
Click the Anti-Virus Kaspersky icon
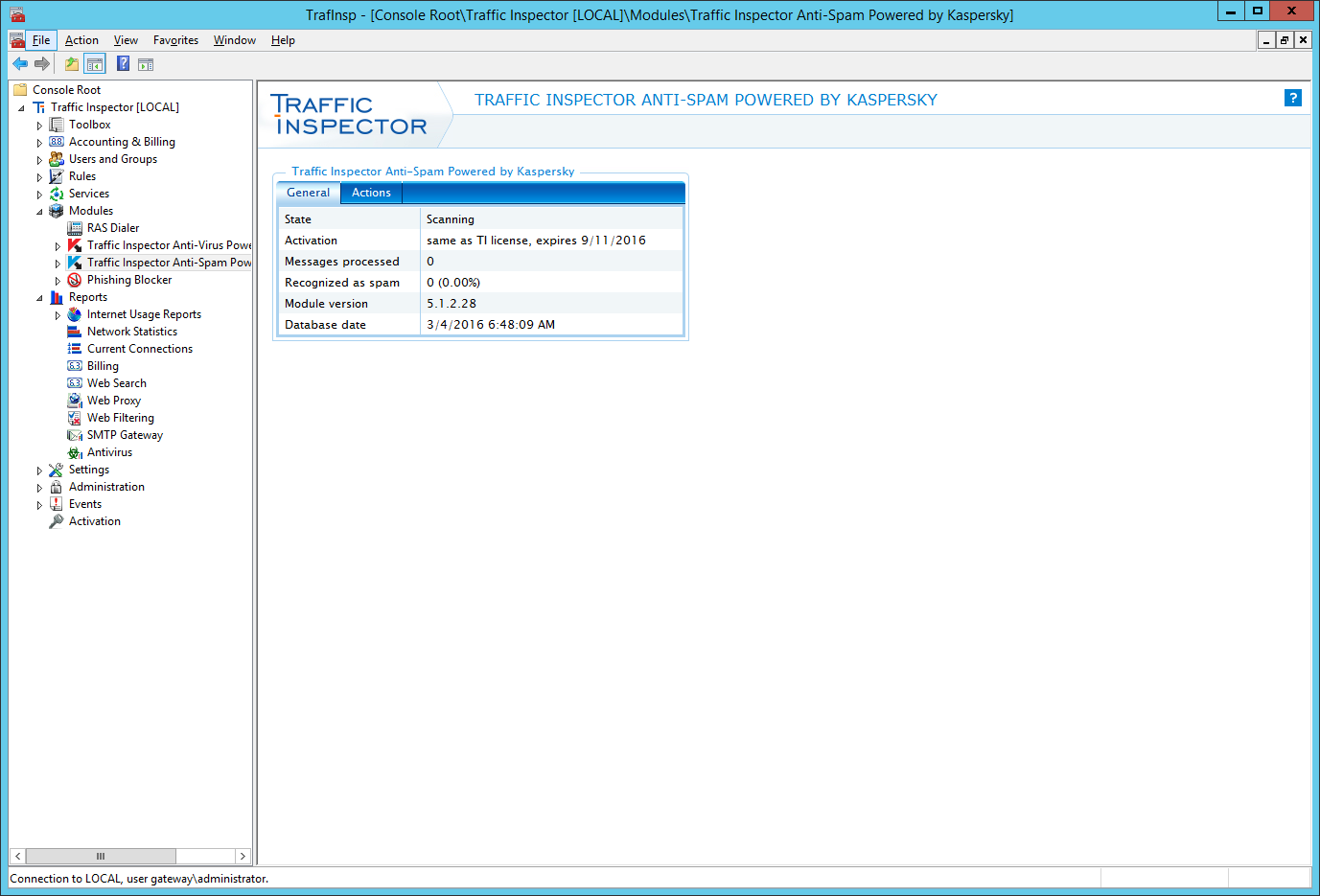tap(75, 245)
